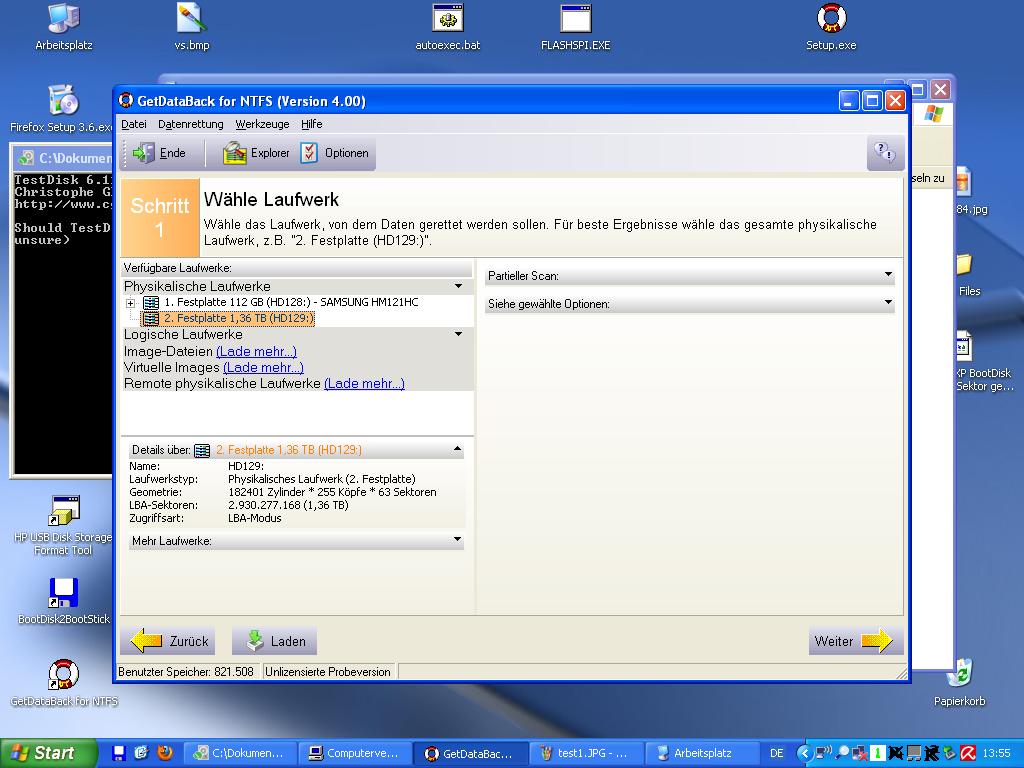The image size is (1024, 768).
Task: Click Lade mehr link for Remote physikalische Laufwerke
Action: (x=364, y=383)
